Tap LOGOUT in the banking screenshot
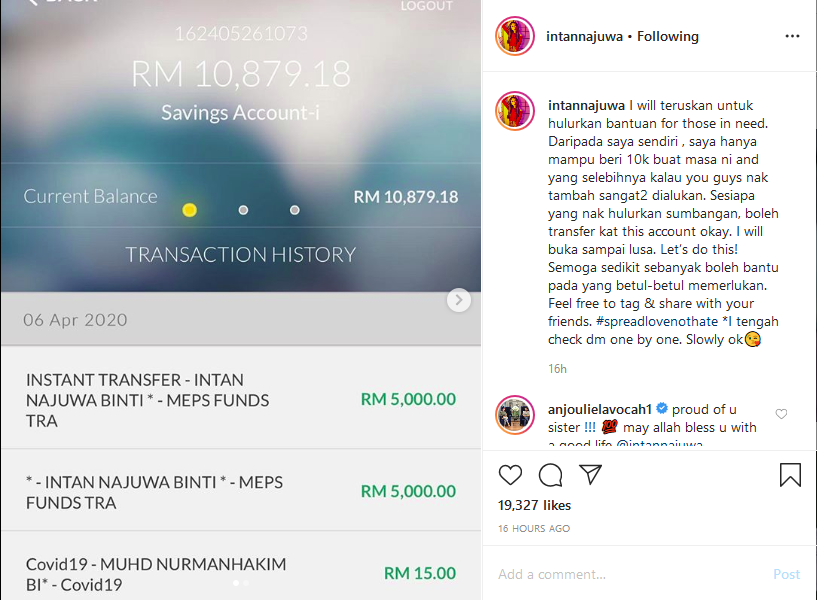 pyautogui.click(x=426, y=6)
